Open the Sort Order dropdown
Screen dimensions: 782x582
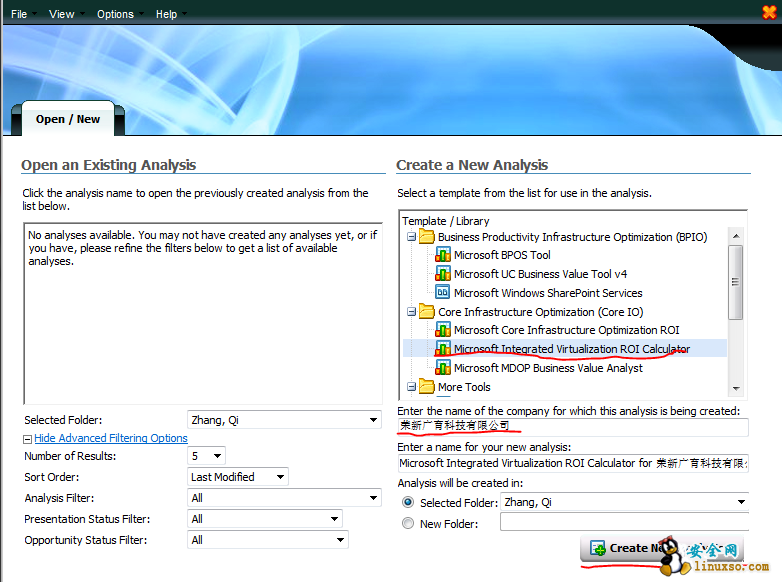point(279,477)
